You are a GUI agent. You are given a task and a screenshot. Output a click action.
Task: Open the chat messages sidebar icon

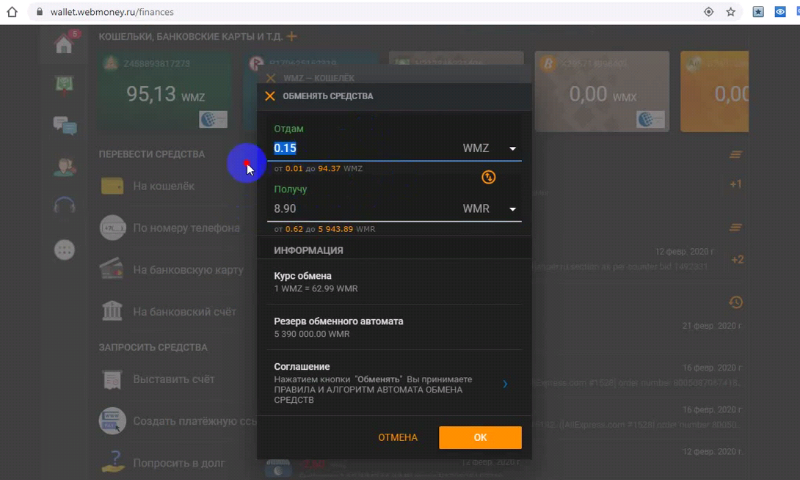point(65,125)
